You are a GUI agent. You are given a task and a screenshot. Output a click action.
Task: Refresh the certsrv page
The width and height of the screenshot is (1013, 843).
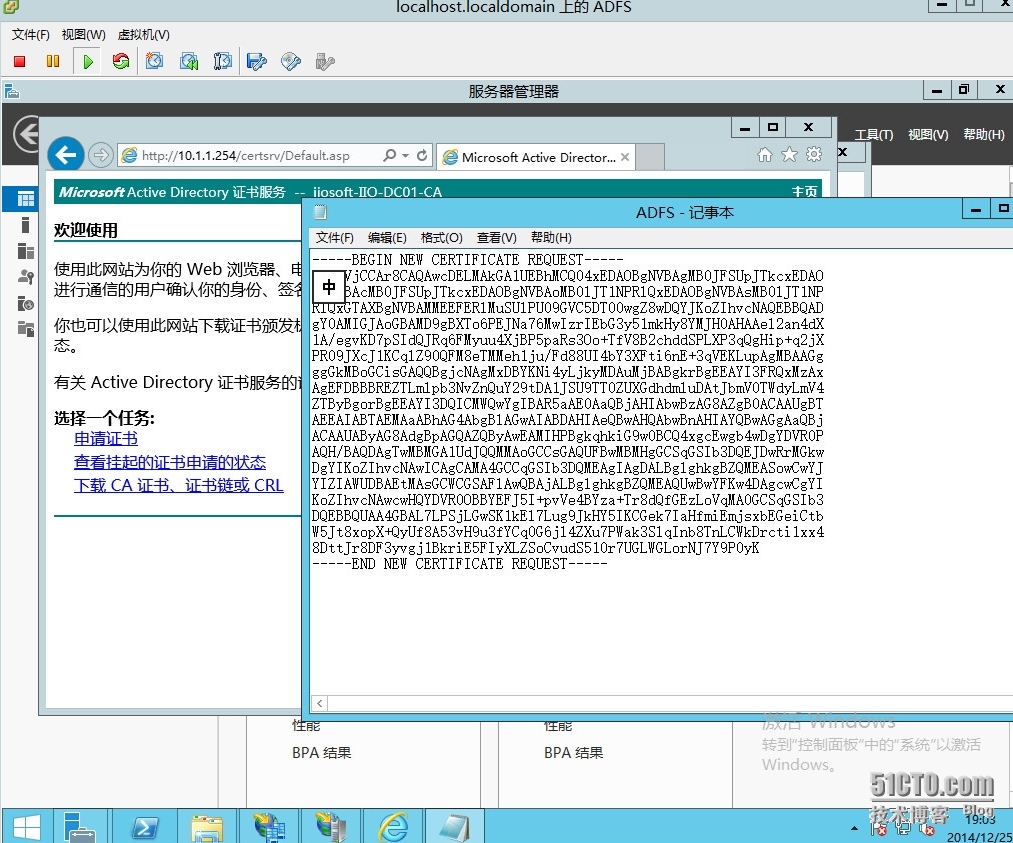point(422,155)
